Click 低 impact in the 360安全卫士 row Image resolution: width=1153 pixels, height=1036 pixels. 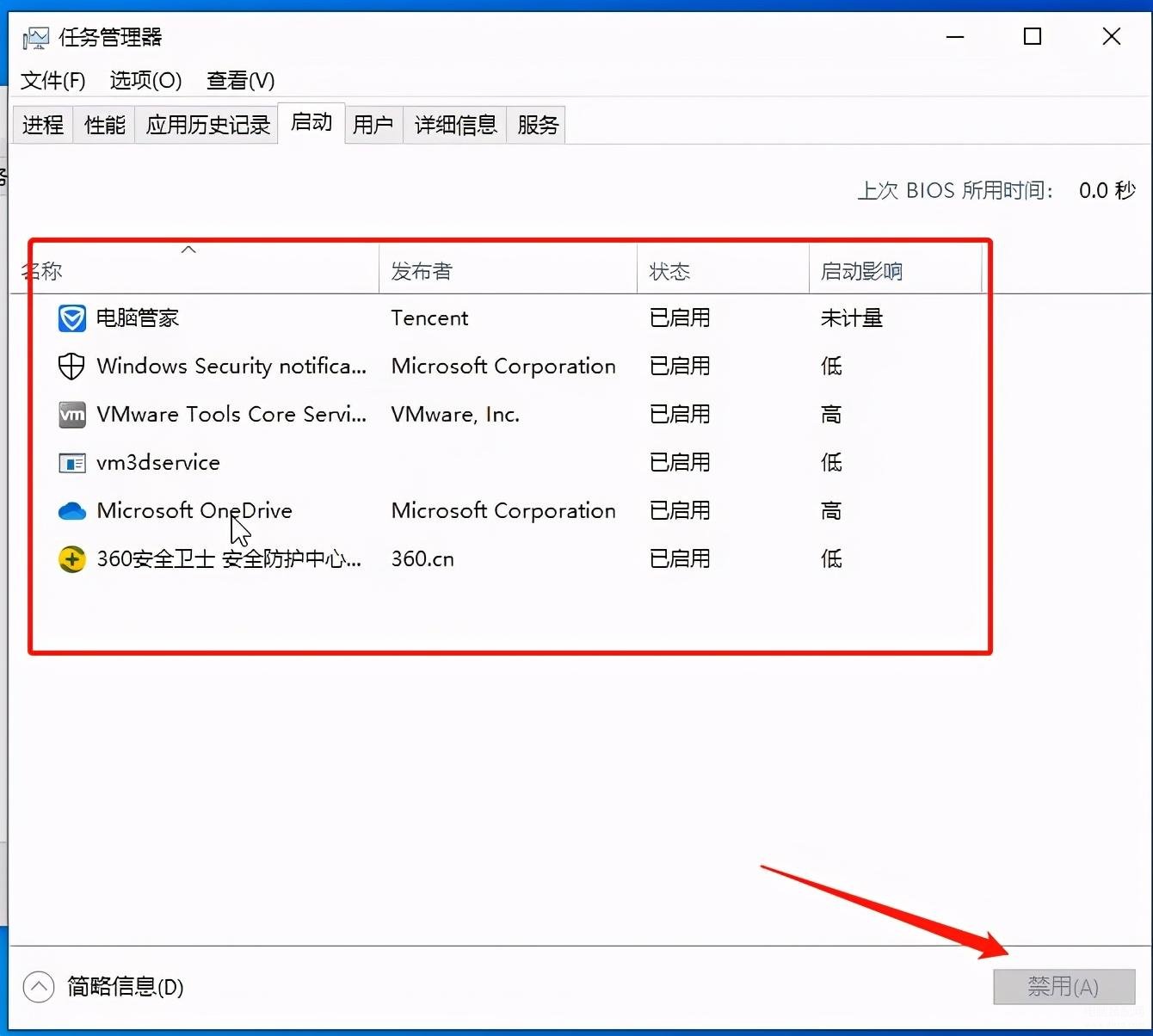tap(831, 559)
